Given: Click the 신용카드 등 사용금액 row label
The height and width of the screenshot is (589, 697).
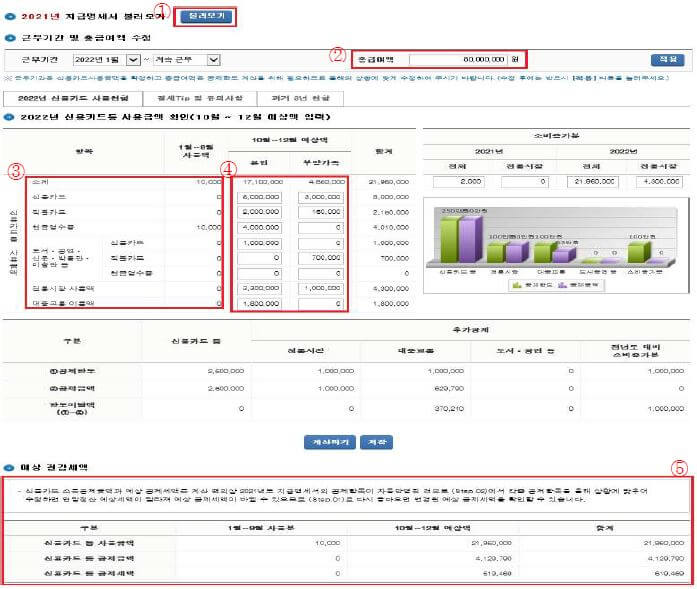Looking at the screenshot, I should [x=89, y=543].
